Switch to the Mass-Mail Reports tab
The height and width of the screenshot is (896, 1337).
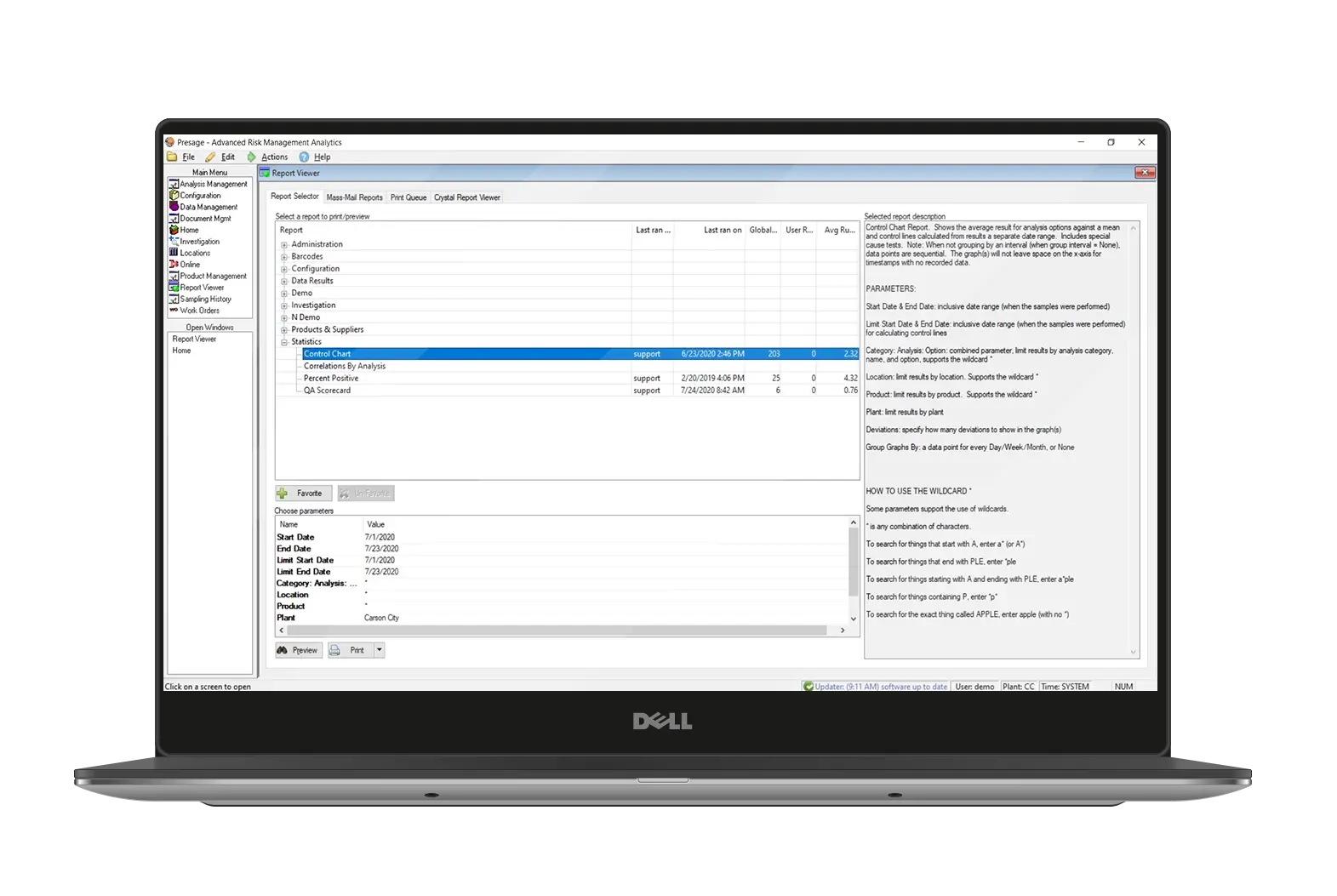(x=354, y=197)
